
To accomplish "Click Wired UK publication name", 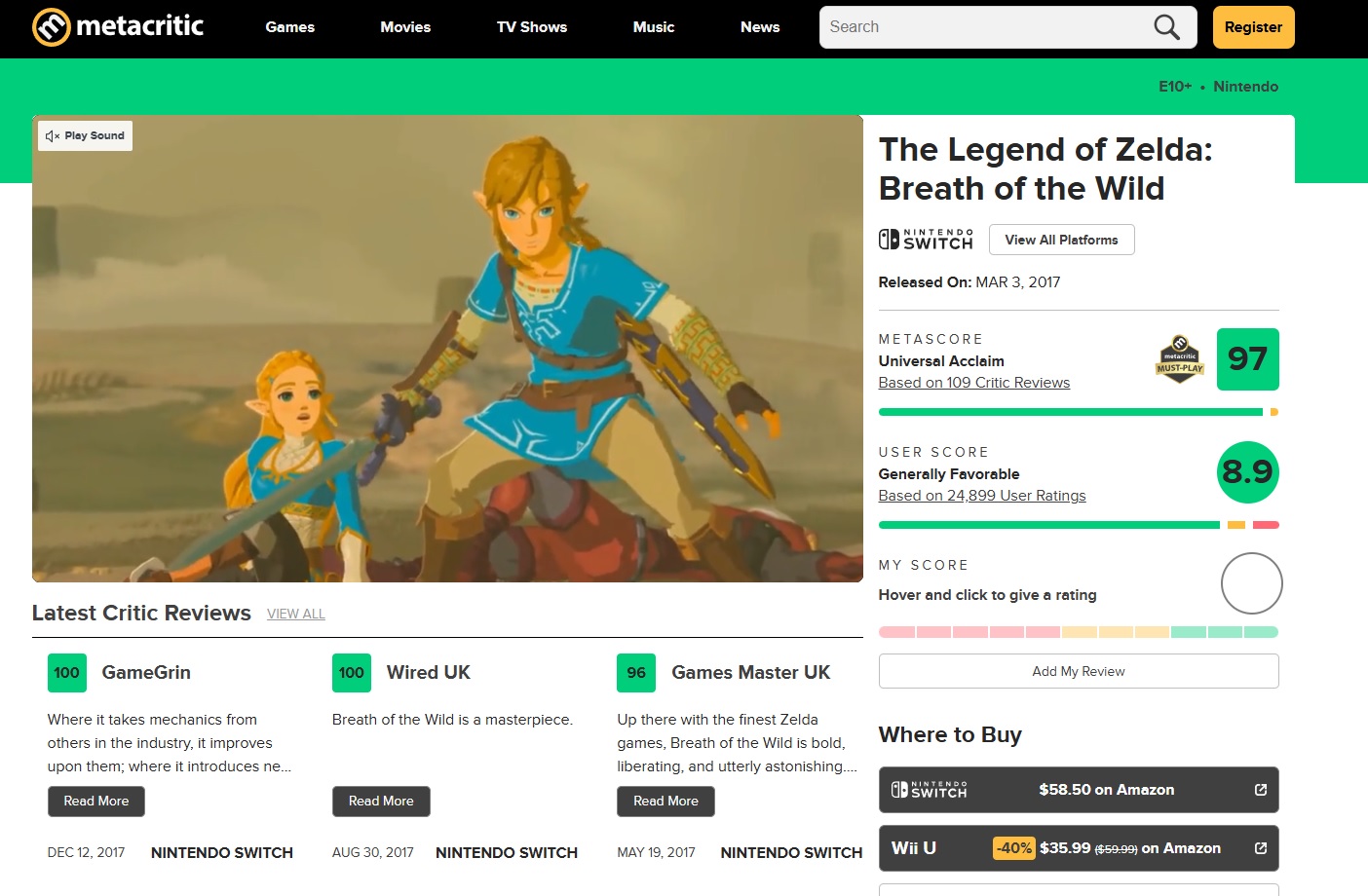I will coord(429,673).
